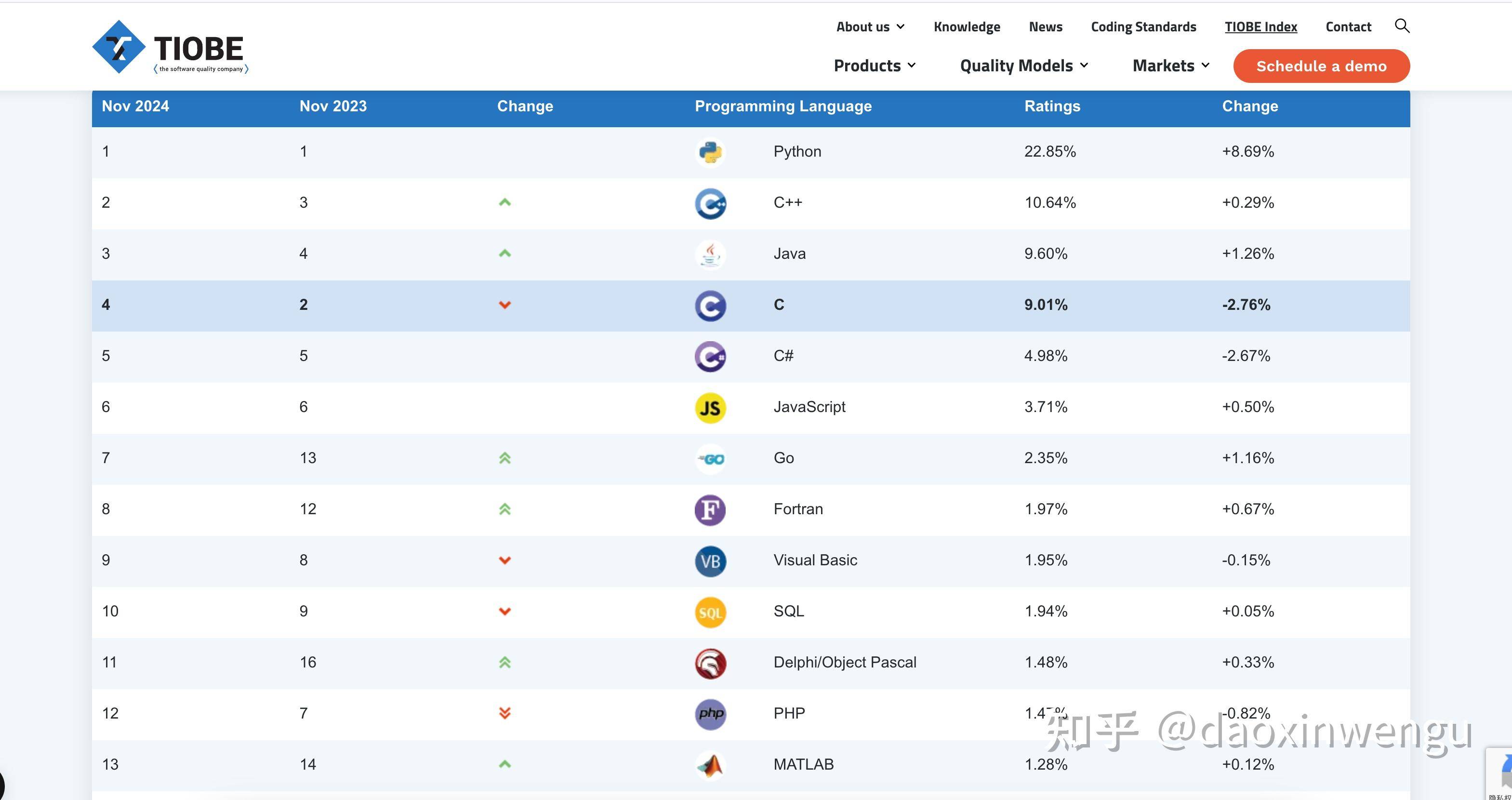This screenshot has height=800, width=1512.
Task: Click the Nov 2023 column header
Action: (x=333, y=106)
